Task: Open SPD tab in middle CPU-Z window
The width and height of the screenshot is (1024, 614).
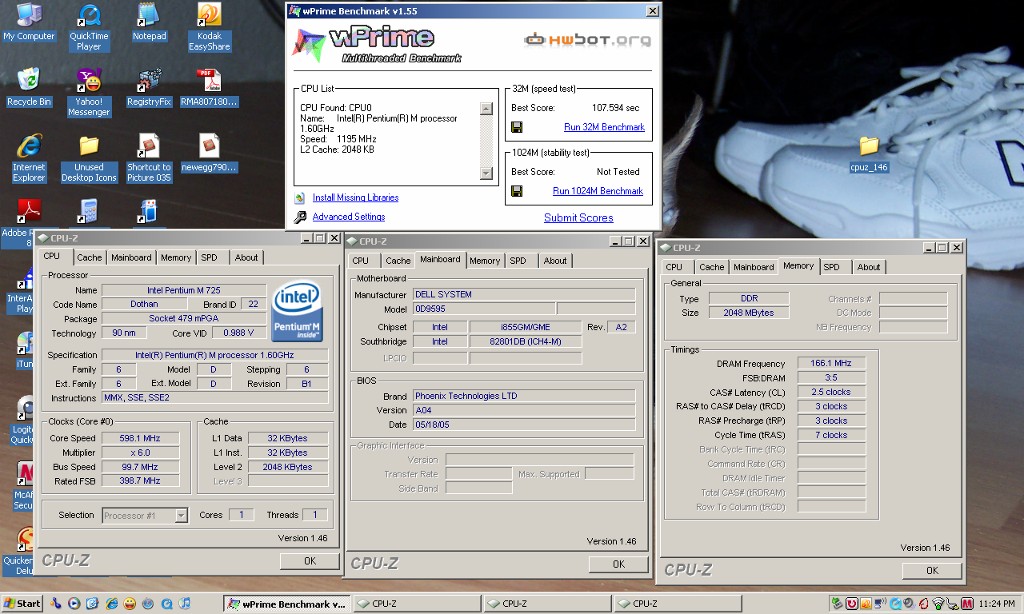Action: point(518,261)
